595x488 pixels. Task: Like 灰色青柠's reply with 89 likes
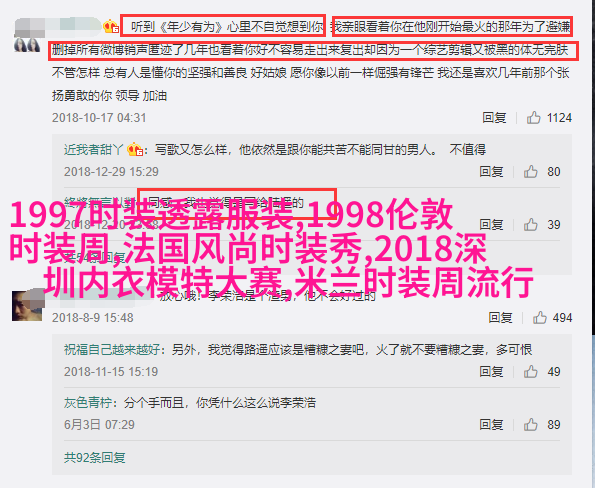click(x=530, y=425)
